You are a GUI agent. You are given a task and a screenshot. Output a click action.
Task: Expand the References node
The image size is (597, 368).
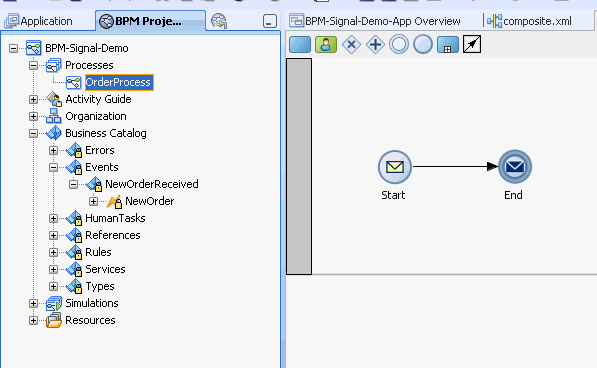[53, 236]
